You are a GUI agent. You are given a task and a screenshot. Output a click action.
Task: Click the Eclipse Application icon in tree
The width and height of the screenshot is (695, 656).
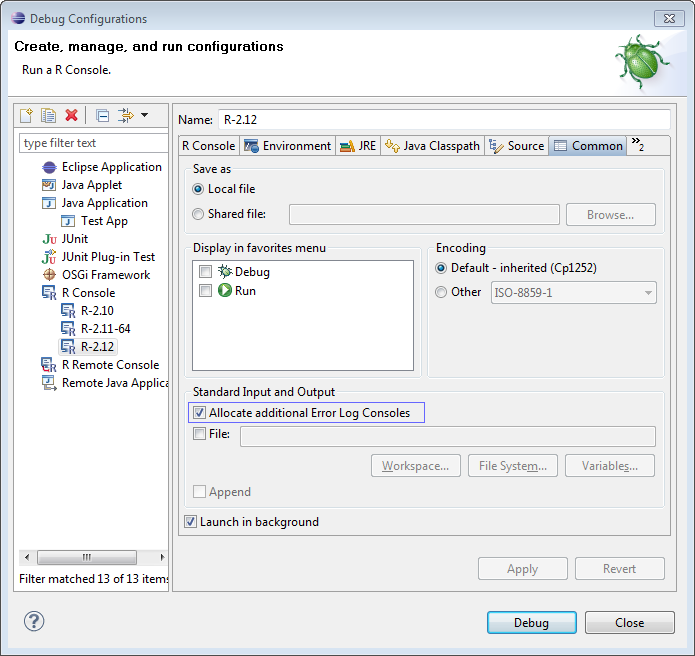(x=49, y=167)
